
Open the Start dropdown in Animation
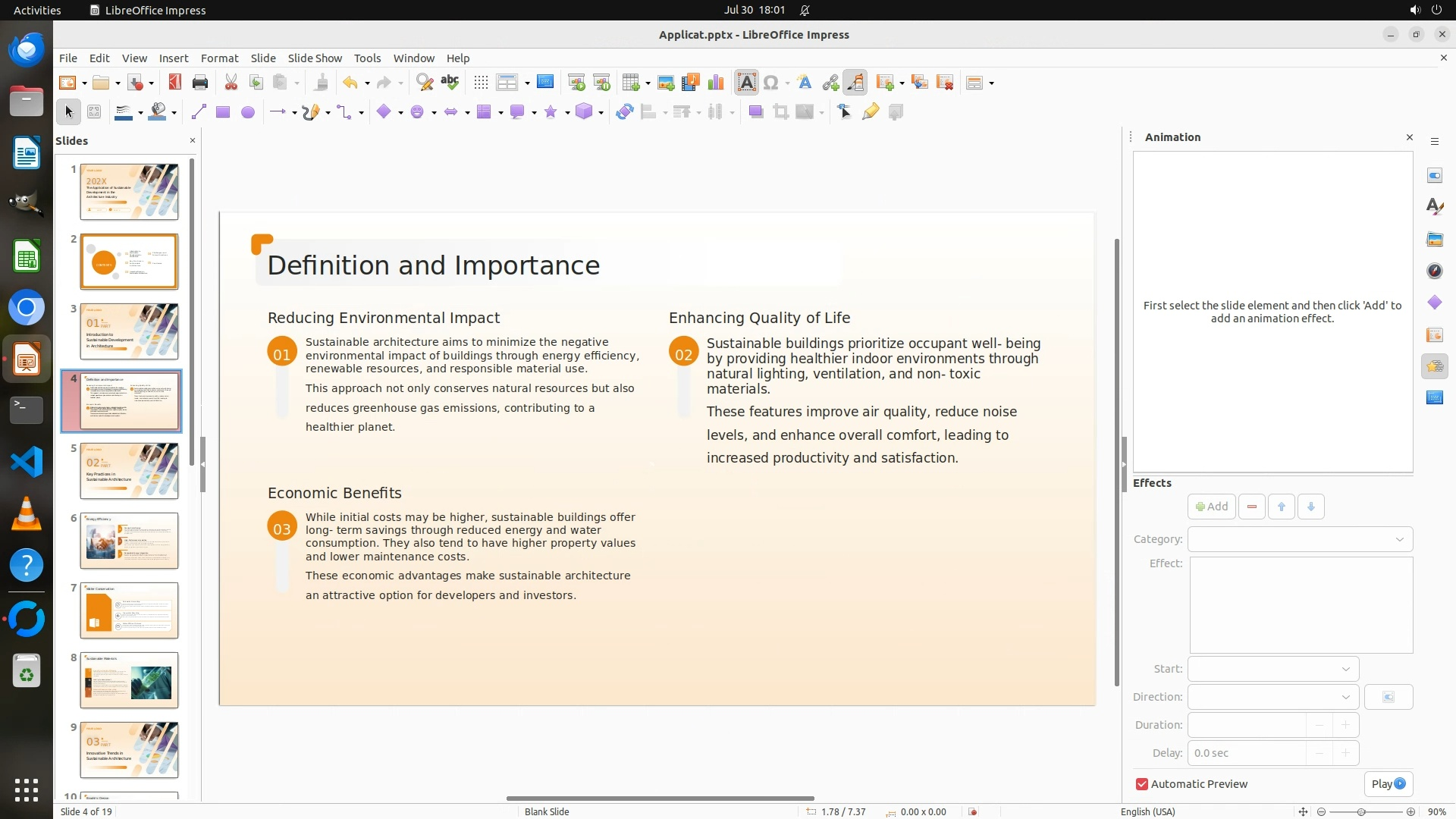pyautogui.click(x=1272, y=669)
